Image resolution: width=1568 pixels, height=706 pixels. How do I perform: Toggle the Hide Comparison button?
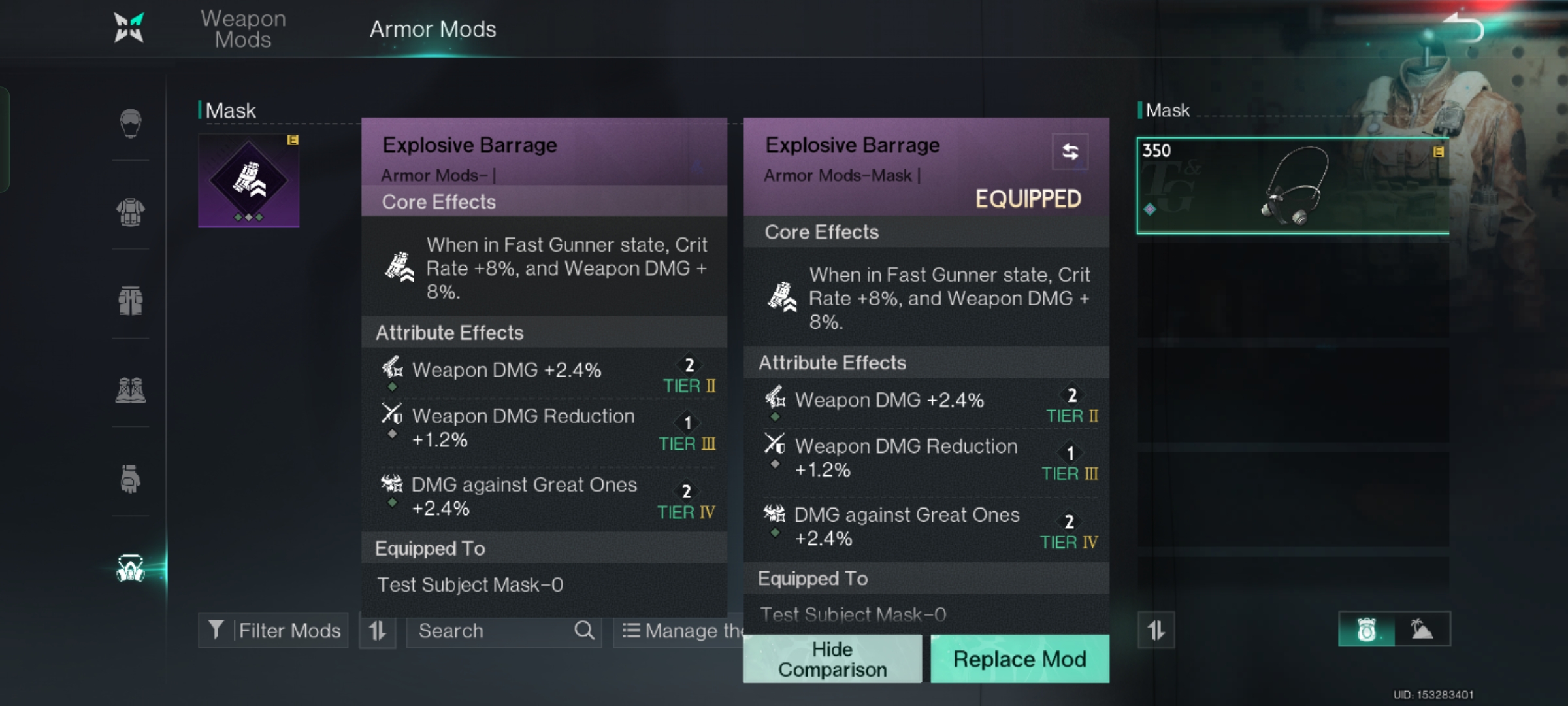[832, 659]
